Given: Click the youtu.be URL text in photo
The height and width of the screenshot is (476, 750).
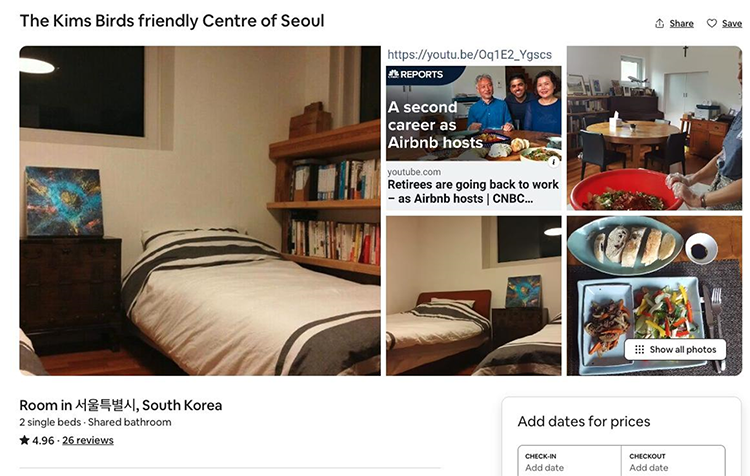Looking at the screenshot, I should [469, 55].
